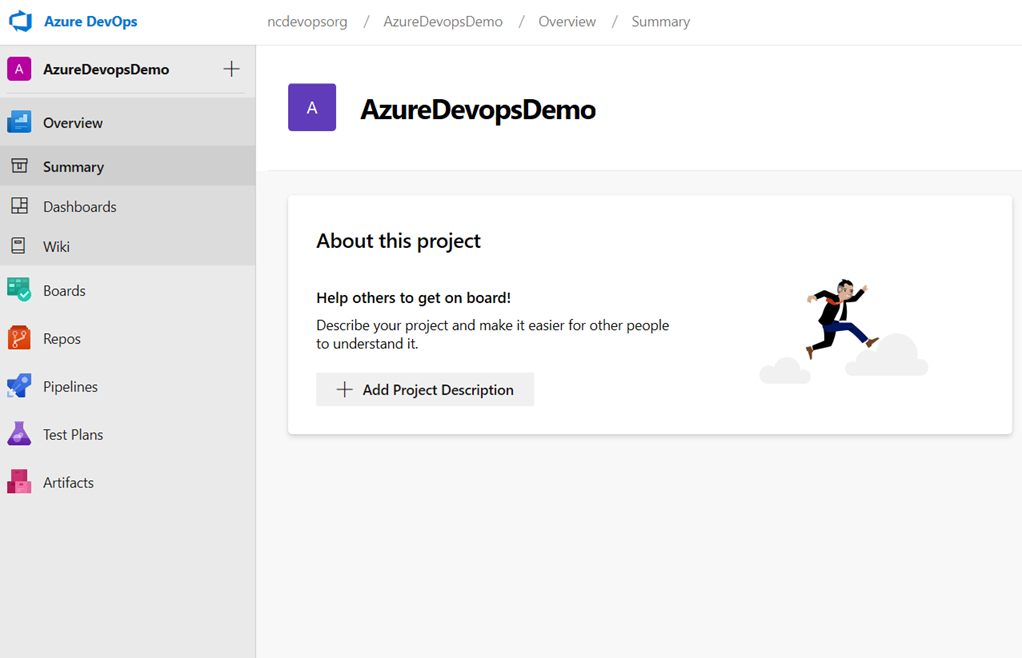This screenshot has height=658, width=1022.
Task: Select the Summary breadcrumb link
Action: pos(660,21)
